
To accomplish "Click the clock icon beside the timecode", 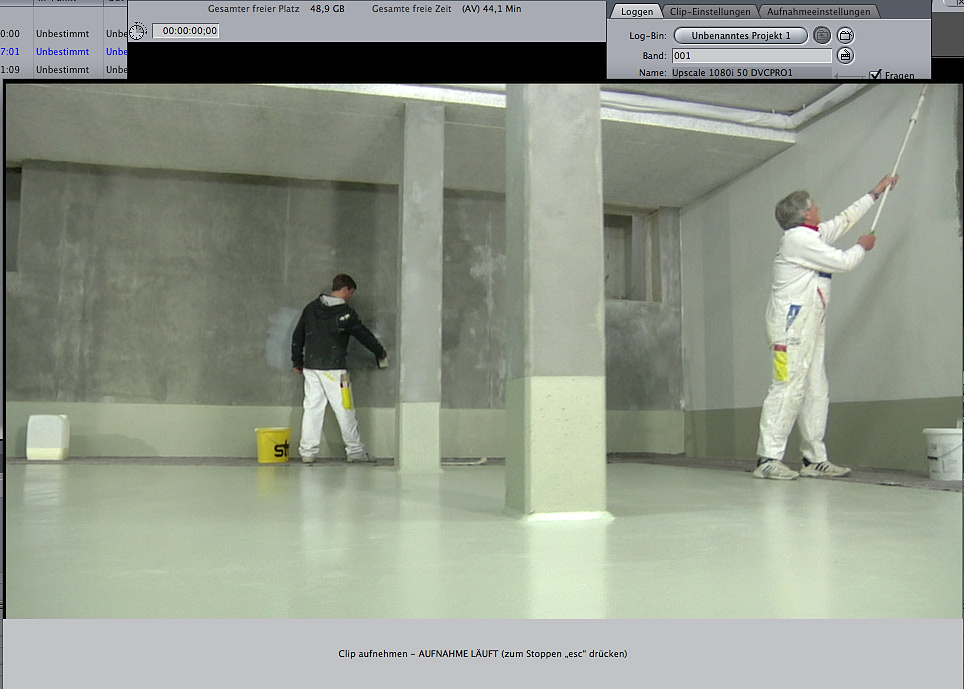I will pos(138,31).
